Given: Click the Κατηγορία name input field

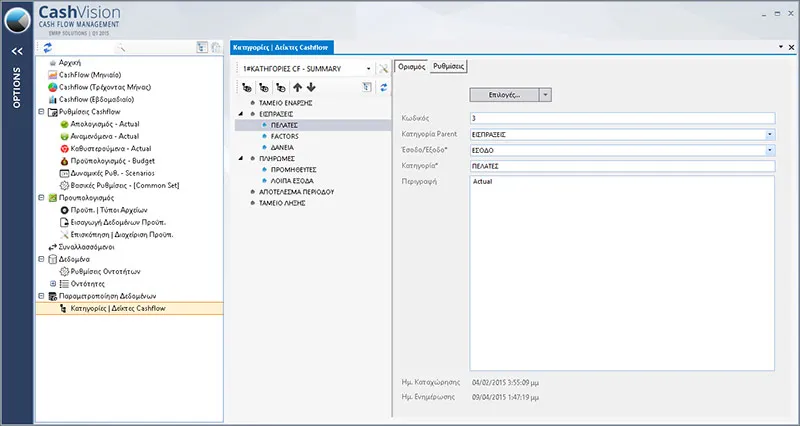Looking at the screenshot, I should tap(622, 166).
